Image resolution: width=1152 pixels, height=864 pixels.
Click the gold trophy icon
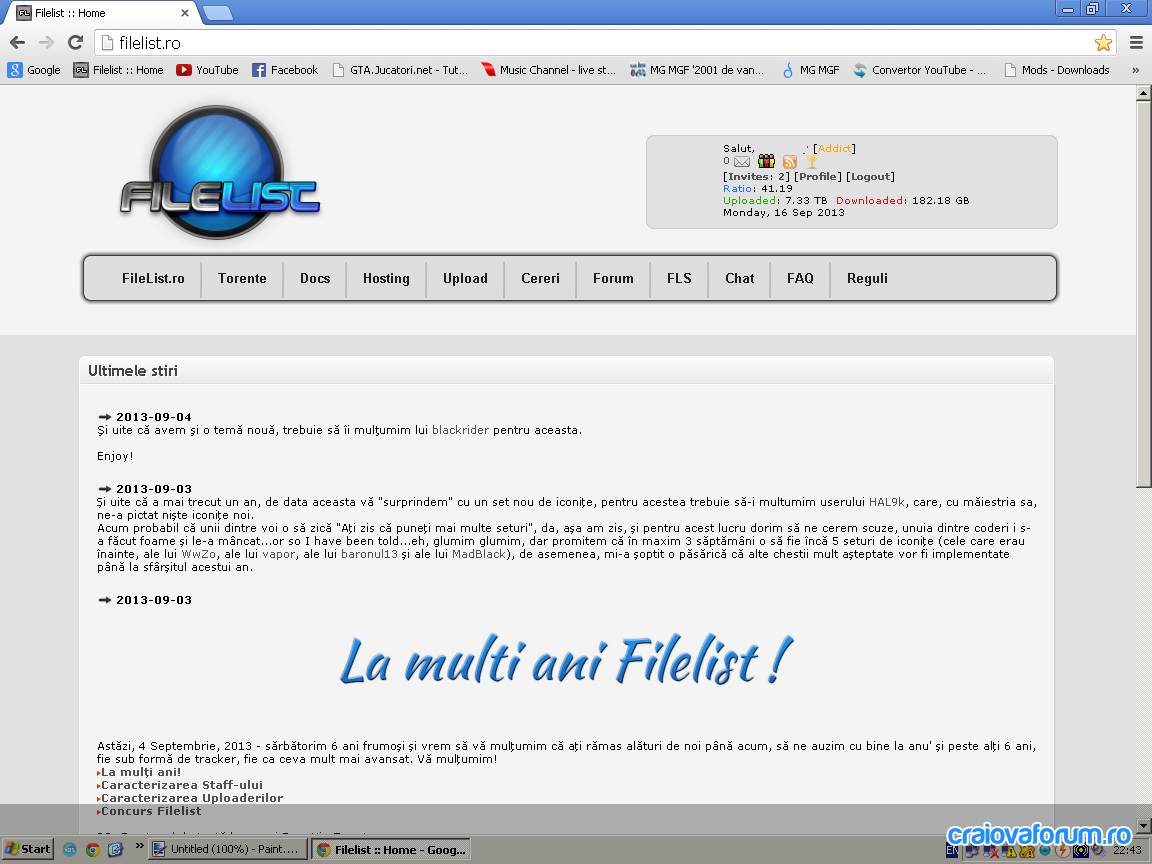[811, 161]
